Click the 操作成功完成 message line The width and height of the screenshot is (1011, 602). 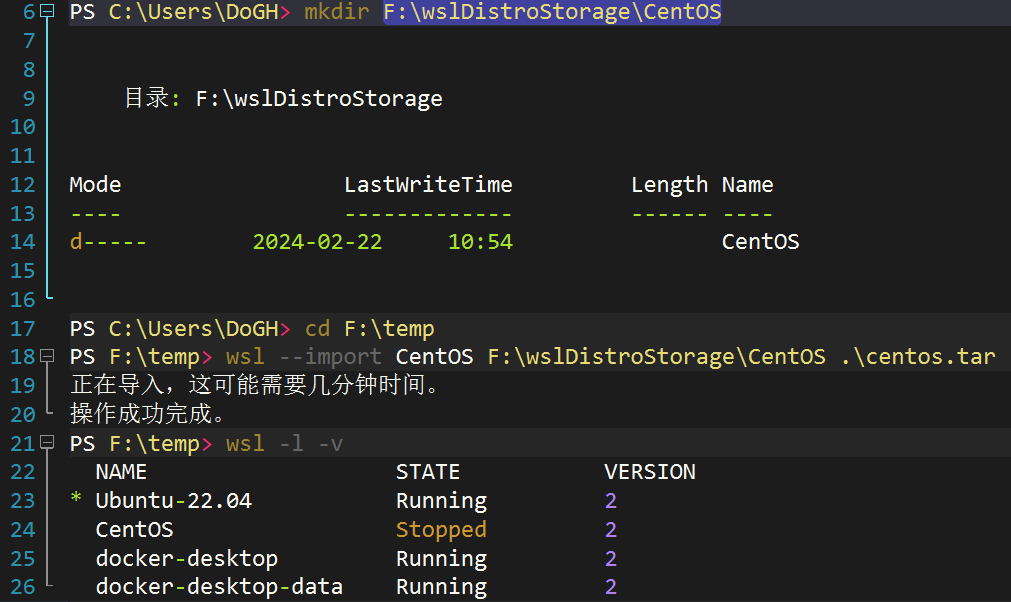(x=148, y=414)
